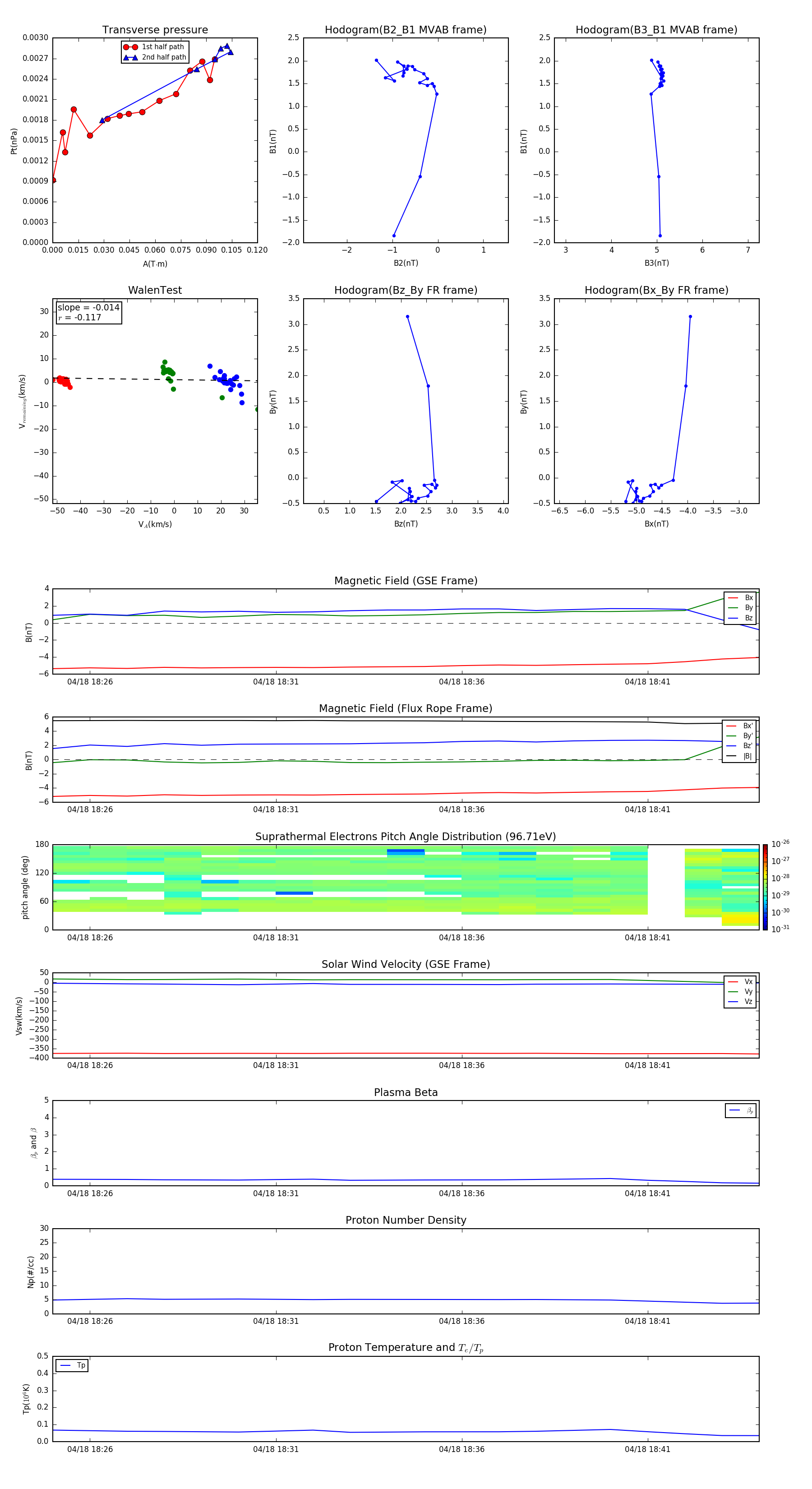Click the "Plasma Beta" plot title
The image size is (812, 1489).
pyautogui.click(x=406, y=1093)
